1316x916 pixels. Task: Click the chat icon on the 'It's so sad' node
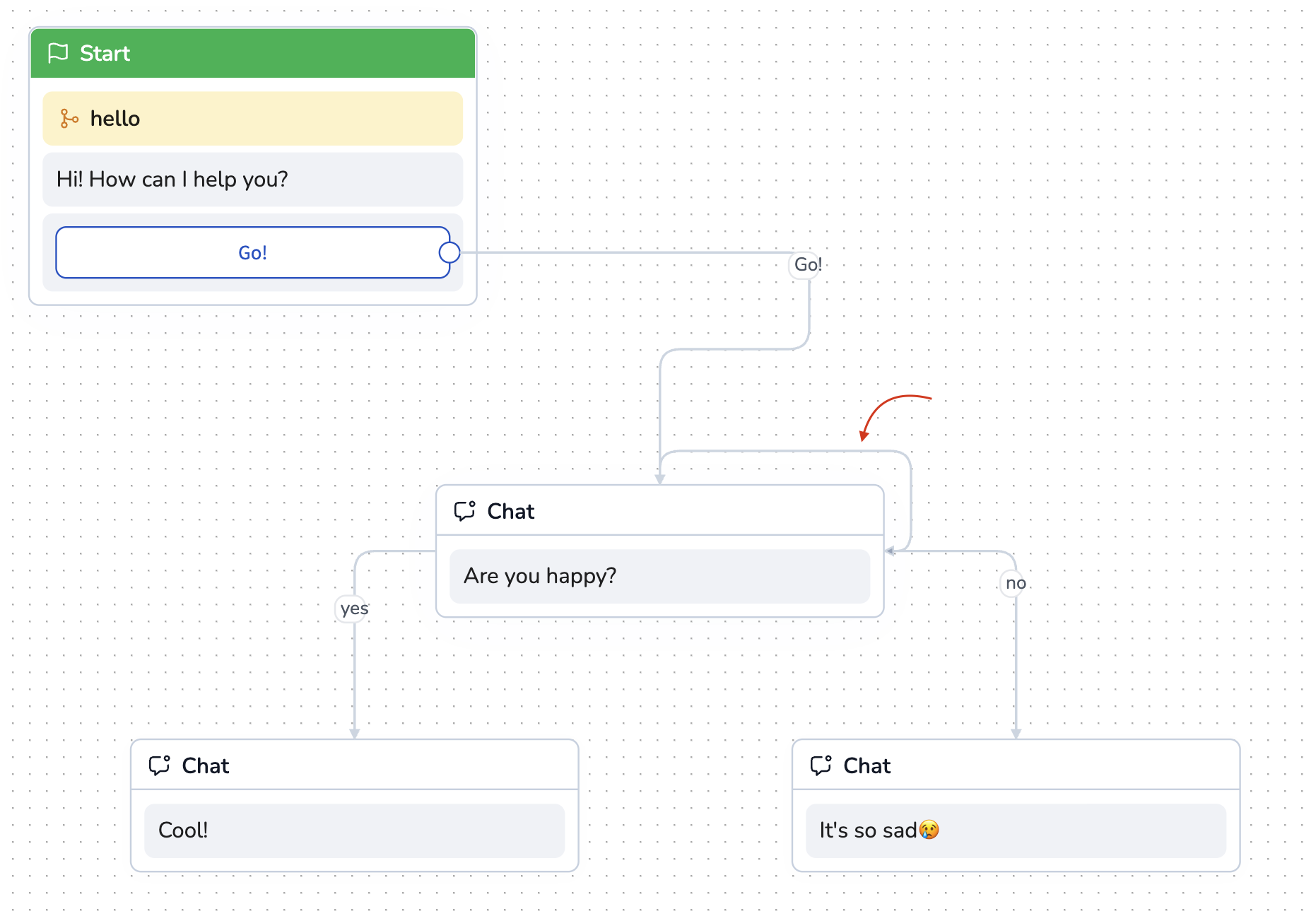click(821, 765)
